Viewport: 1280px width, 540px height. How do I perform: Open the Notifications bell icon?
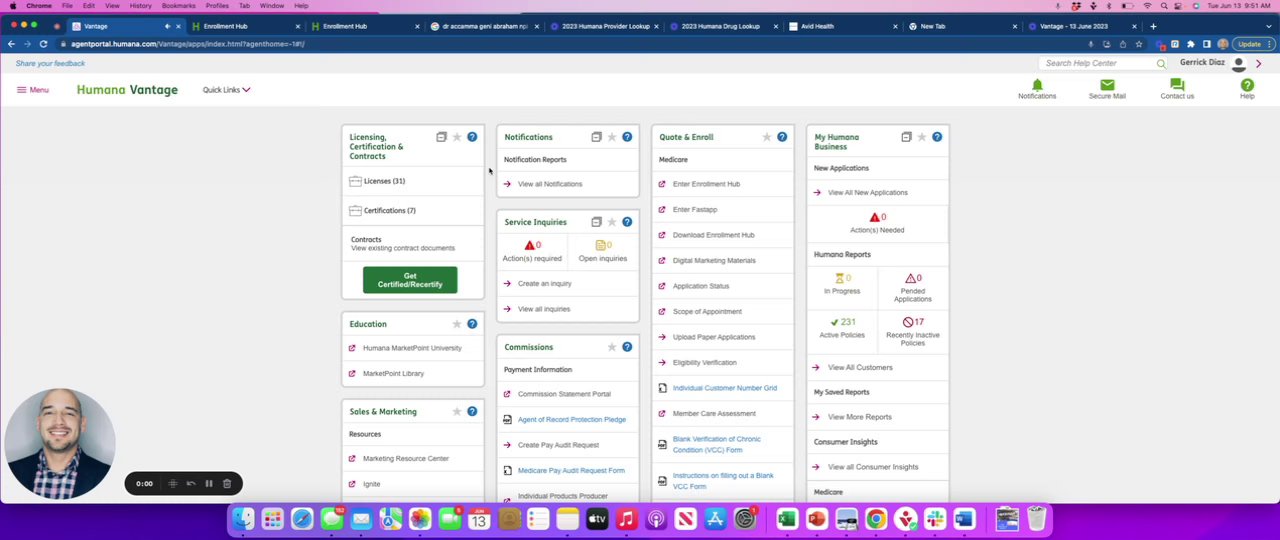click(x=1037, y=84)
